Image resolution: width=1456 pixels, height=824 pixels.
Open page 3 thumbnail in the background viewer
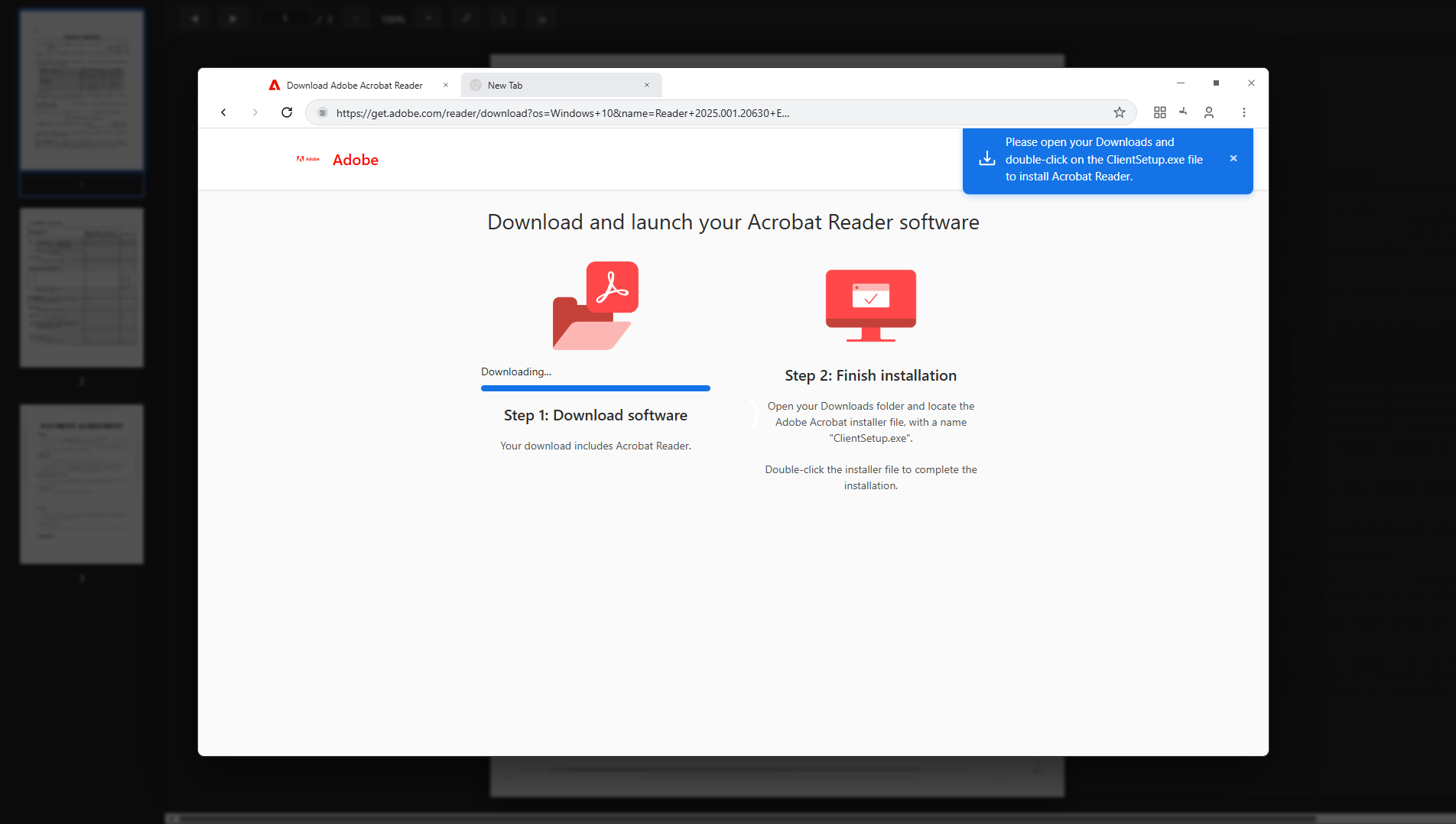pos(82,485)
